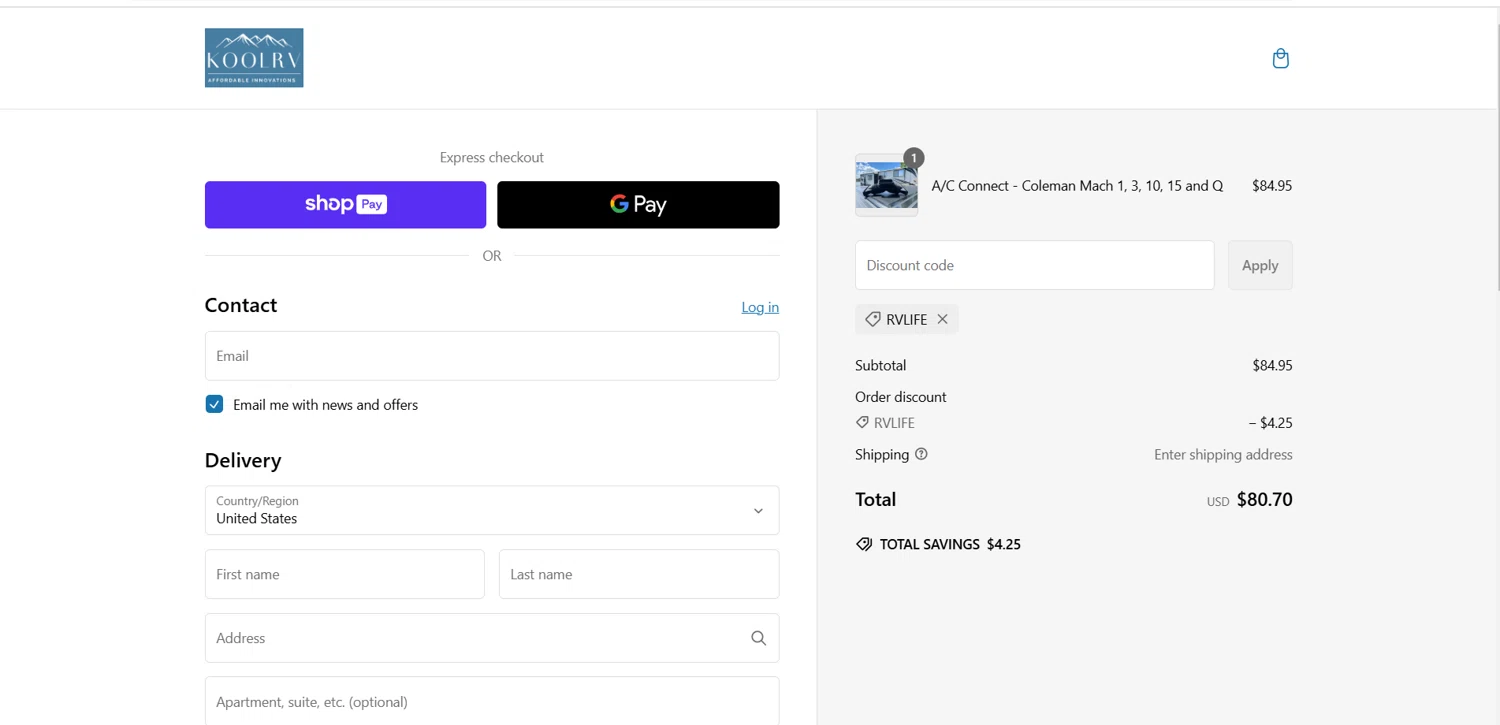Pay with Google Pay express checkout
Screen dimensions: 1500x725
click(x=638, y=205)
